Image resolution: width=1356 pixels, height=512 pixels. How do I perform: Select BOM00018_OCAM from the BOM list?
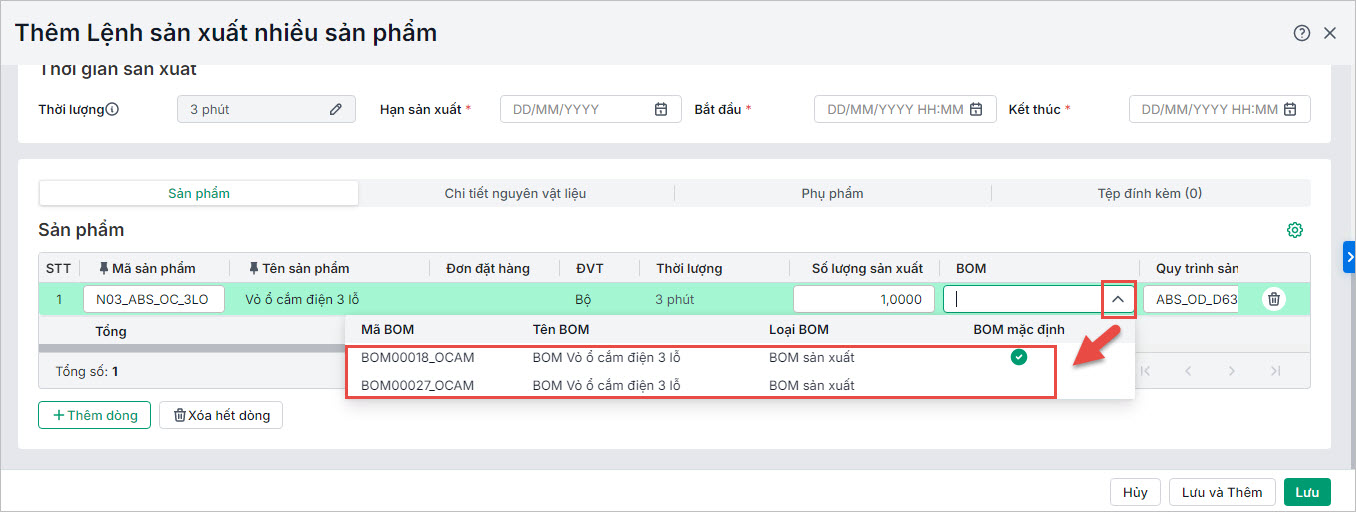pos(417,357)
